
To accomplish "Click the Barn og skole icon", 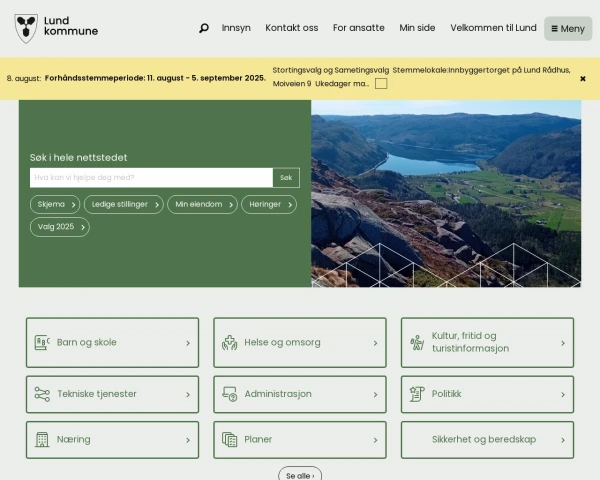I will (42, 342).
